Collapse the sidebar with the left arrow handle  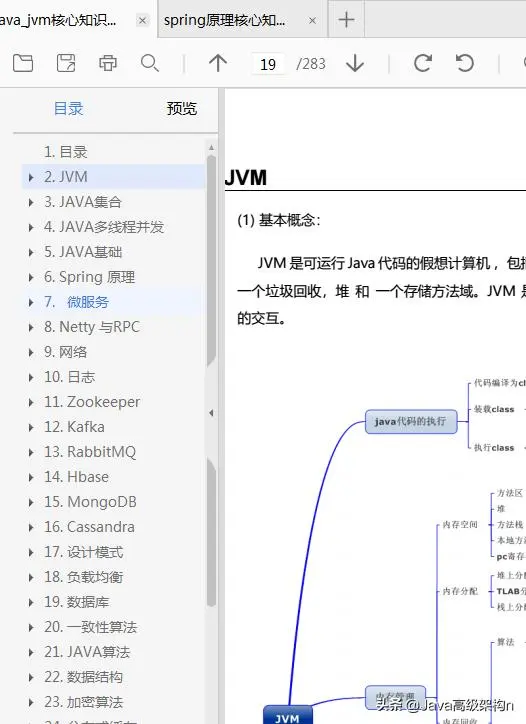pos(211,413)
